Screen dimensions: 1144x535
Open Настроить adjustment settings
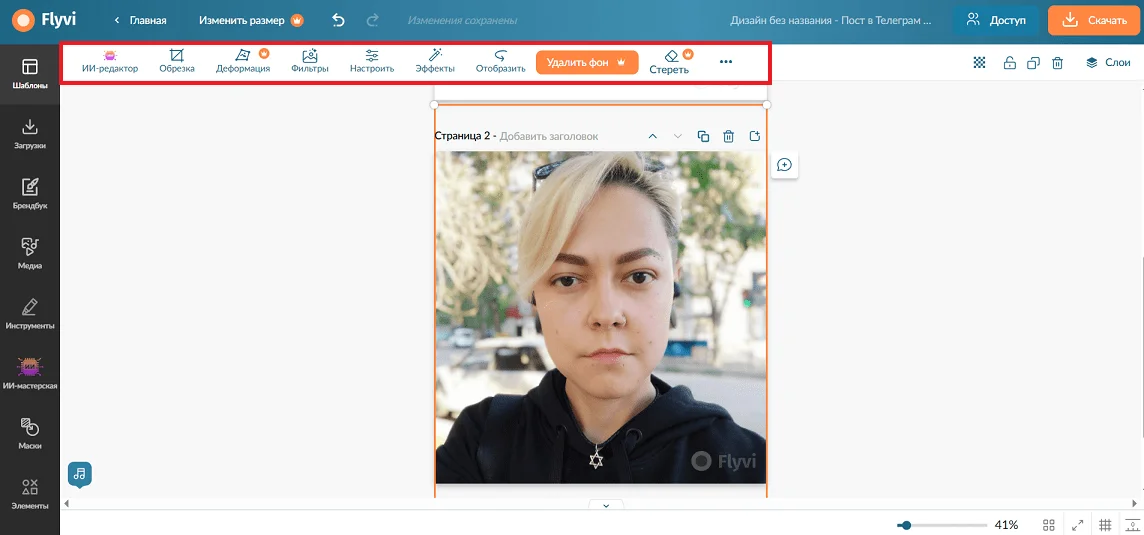pyautogui.click(x=372, y=61)
